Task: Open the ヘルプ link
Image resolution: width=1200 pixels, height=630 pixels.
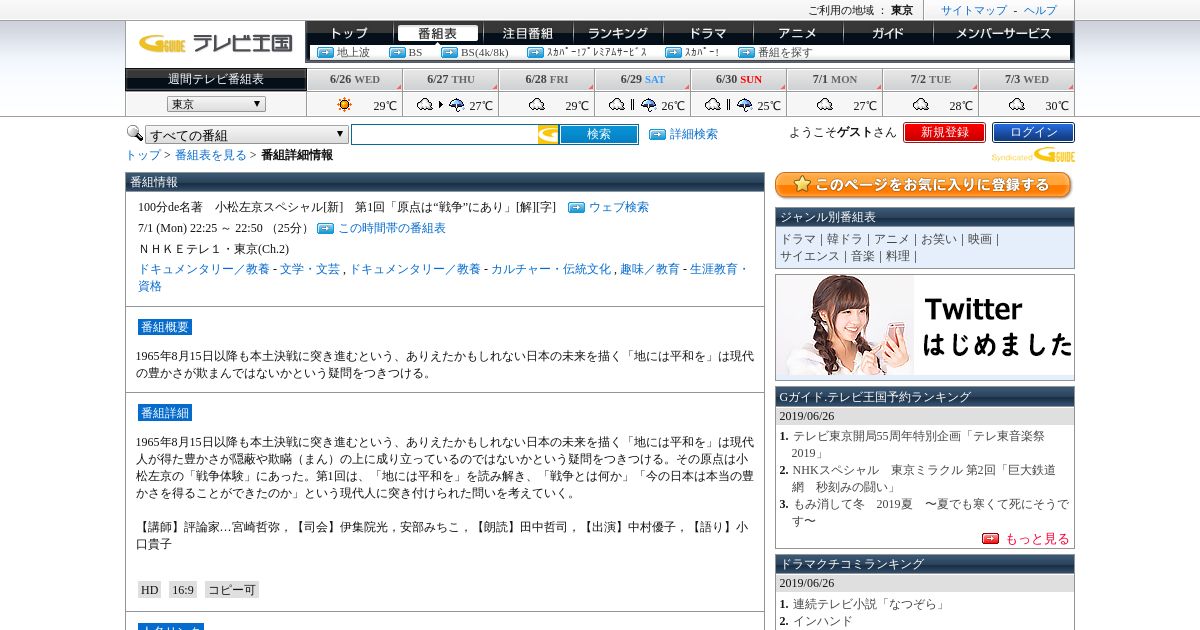Action: click(1040, 10)
